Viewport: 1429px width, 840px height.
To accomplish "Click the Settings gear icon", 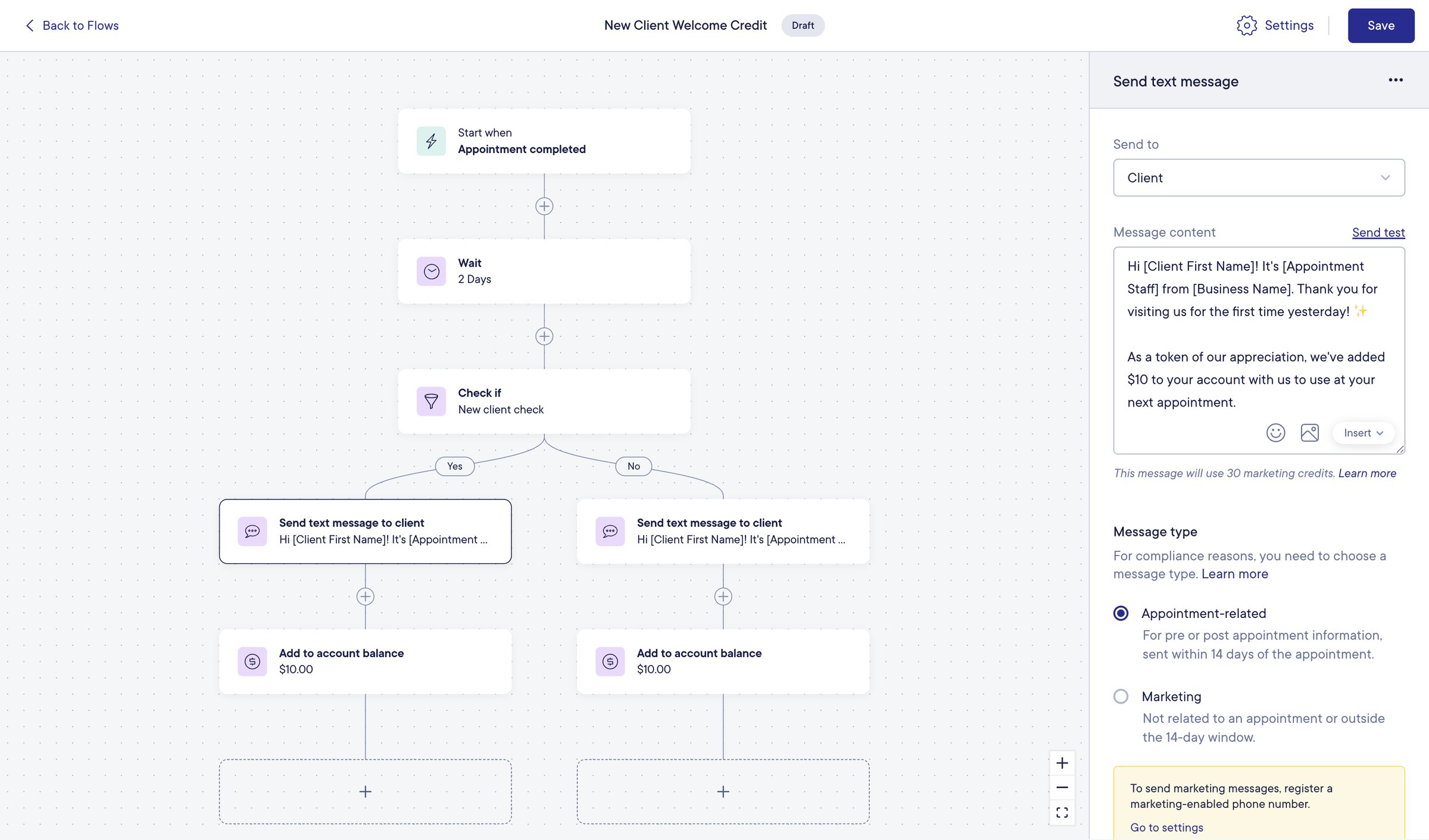I will pyautogui.click(x=1247, y=26).
